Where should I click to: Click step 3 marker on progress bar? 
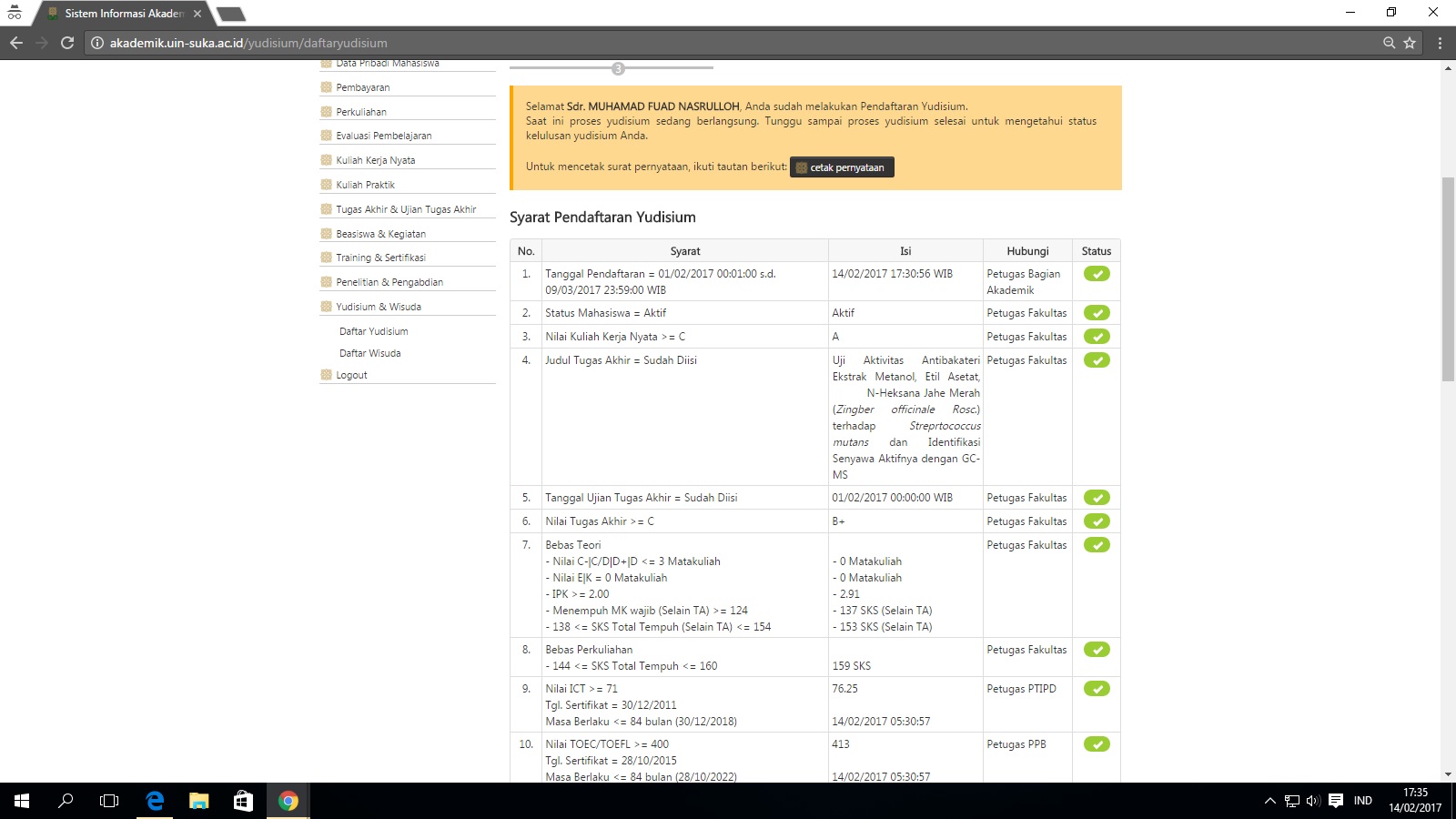point(618,69)
